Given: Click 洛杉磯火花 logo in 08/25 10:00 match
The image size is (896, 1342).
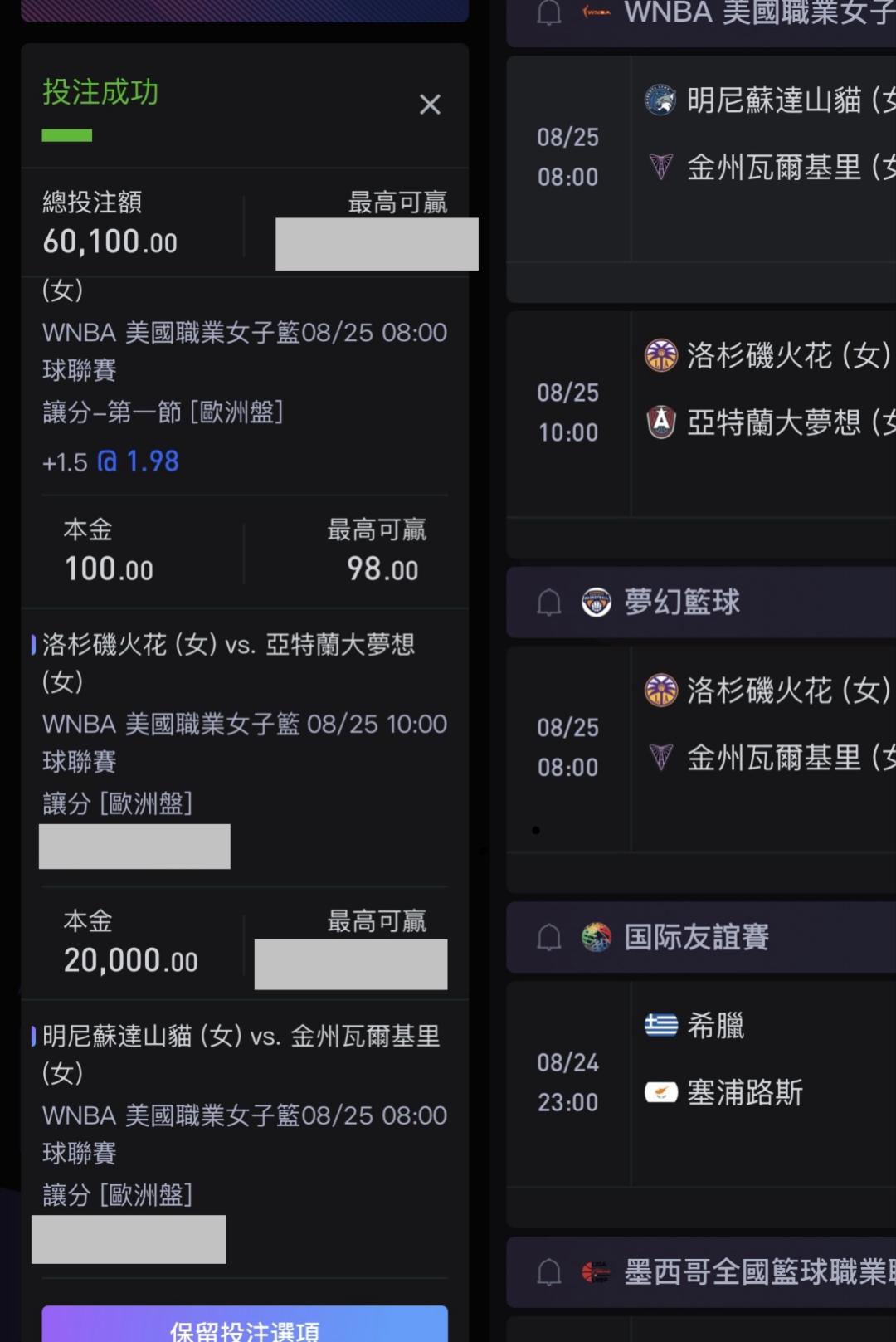Looking at the screenshot, I should pyautogui.click(x=660, y=355).
